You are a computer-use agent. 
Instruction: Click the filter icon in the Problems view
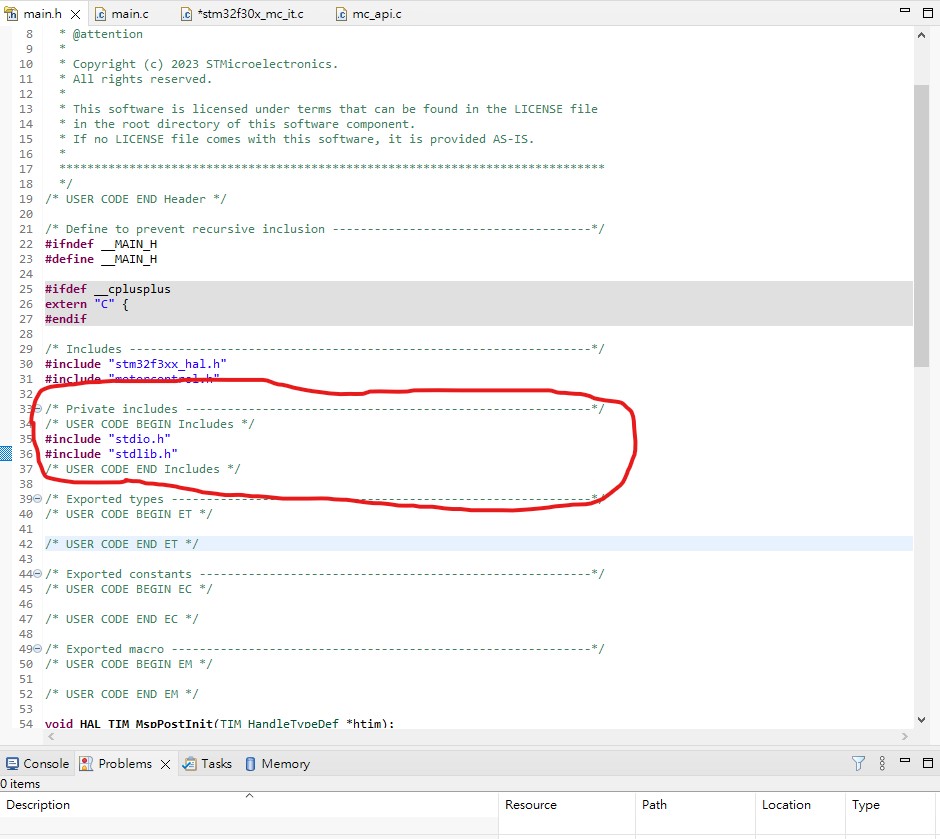858,763
